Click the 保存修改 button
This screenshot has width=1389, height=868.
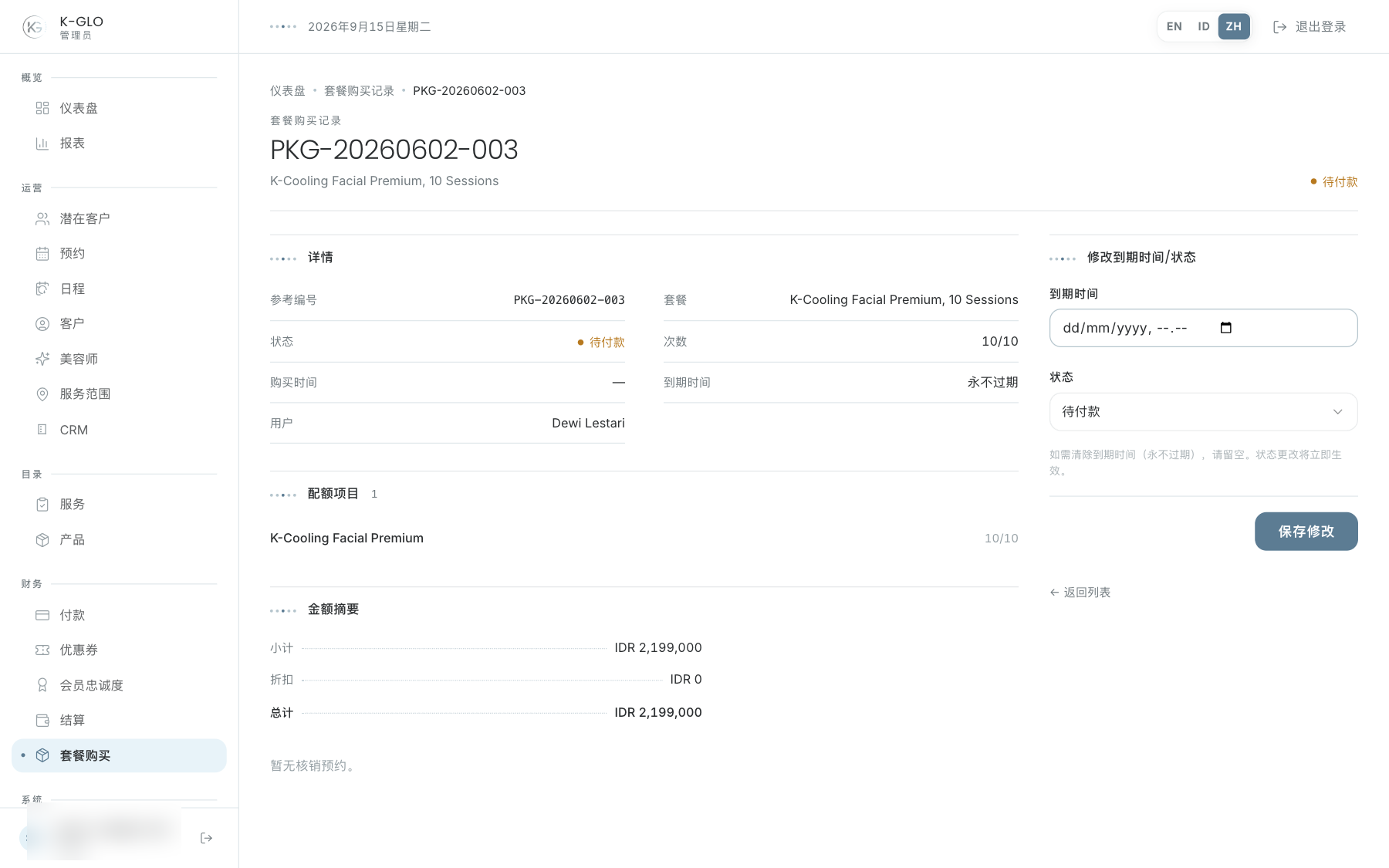[x=1306, y=532]
